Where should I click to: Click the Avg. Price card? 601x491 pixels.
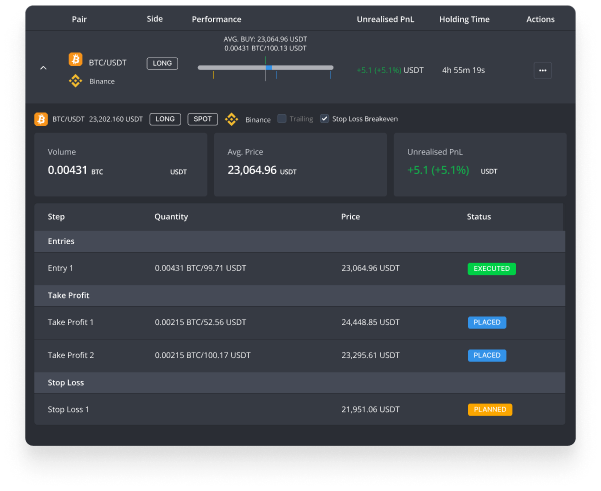(300, 164)
